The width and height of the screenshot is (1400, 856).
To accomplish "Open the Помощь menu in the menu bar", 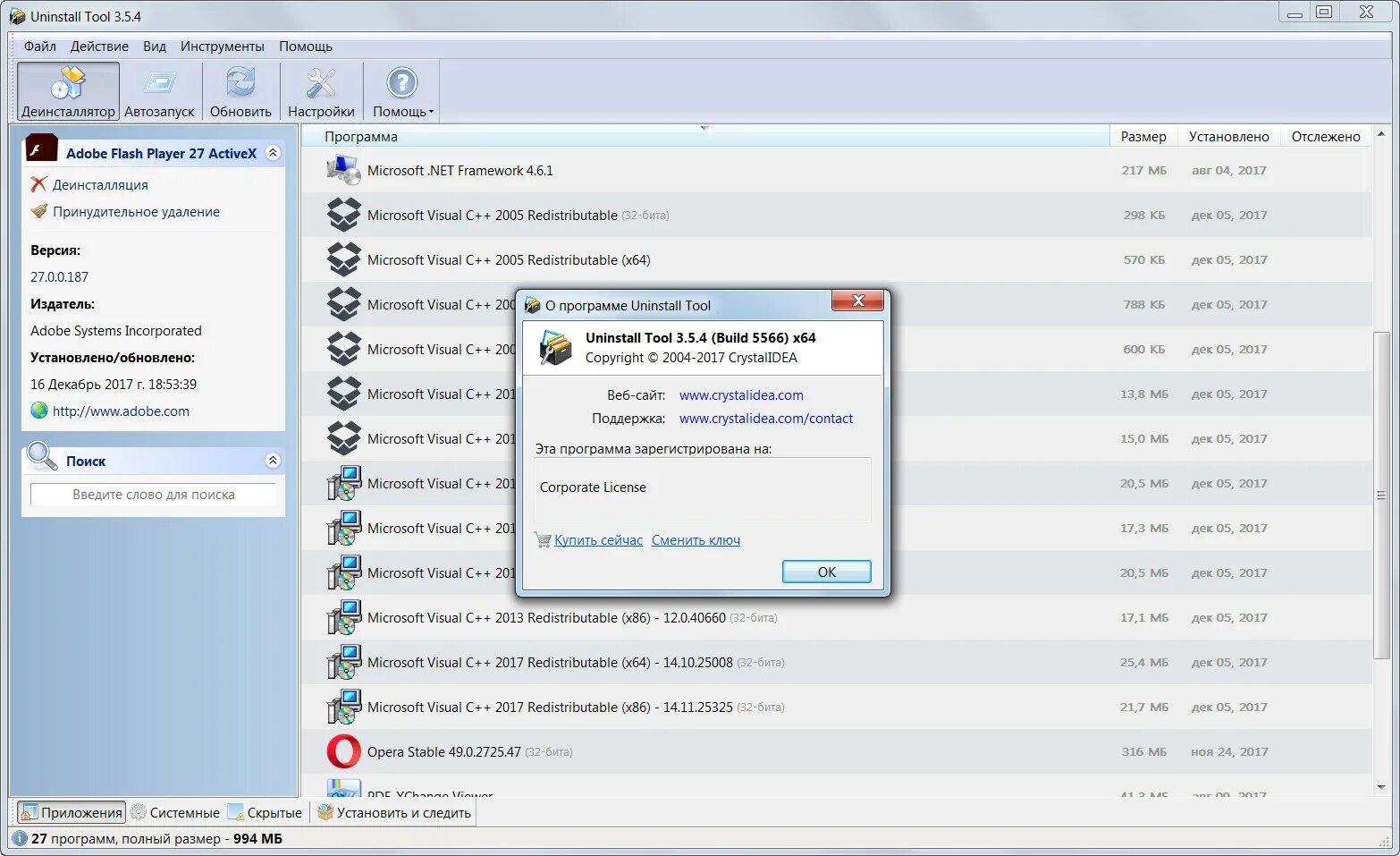I will tap(306, 47).
